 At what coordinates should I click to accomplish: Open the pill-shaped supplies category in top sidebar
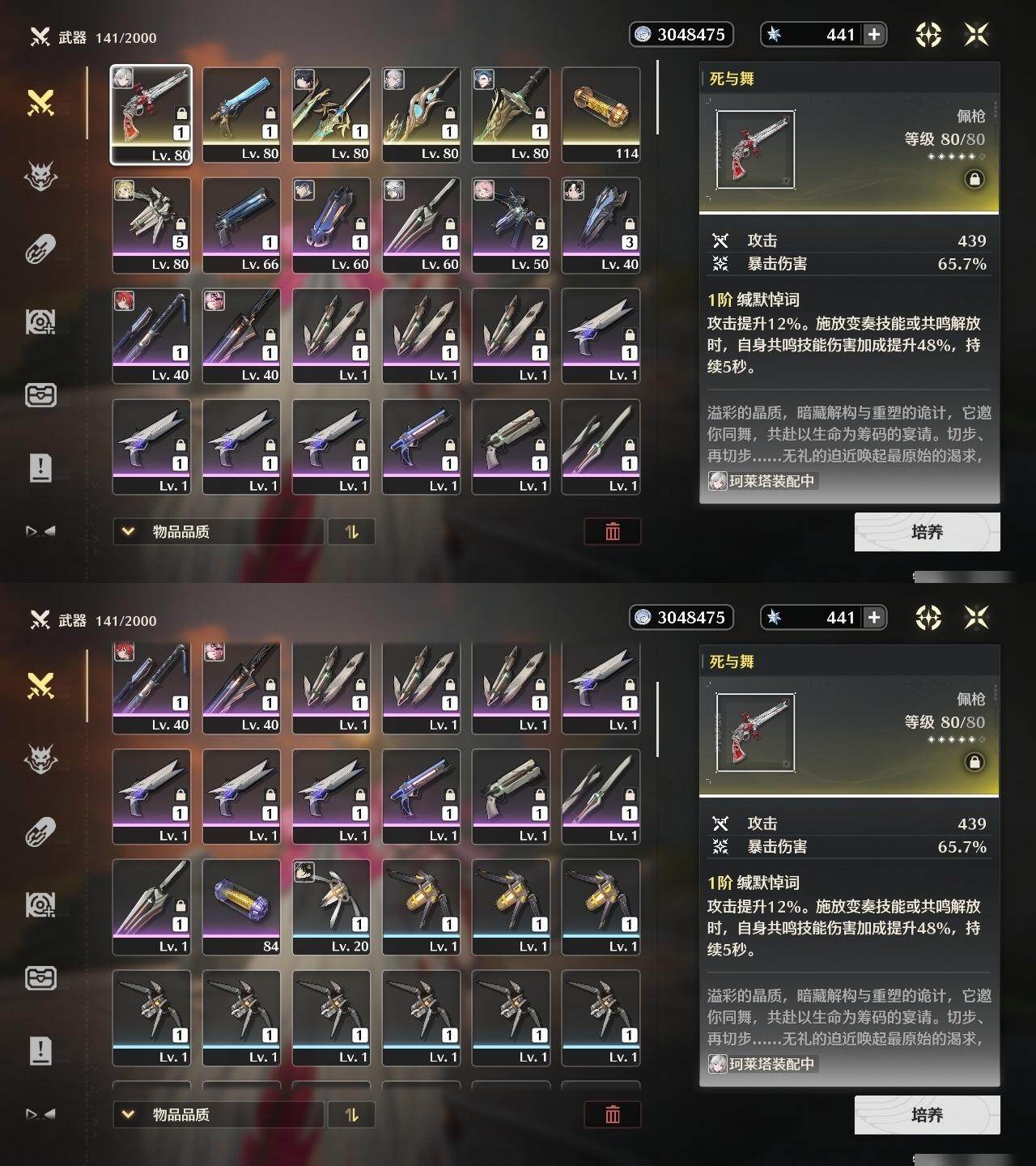40,249
